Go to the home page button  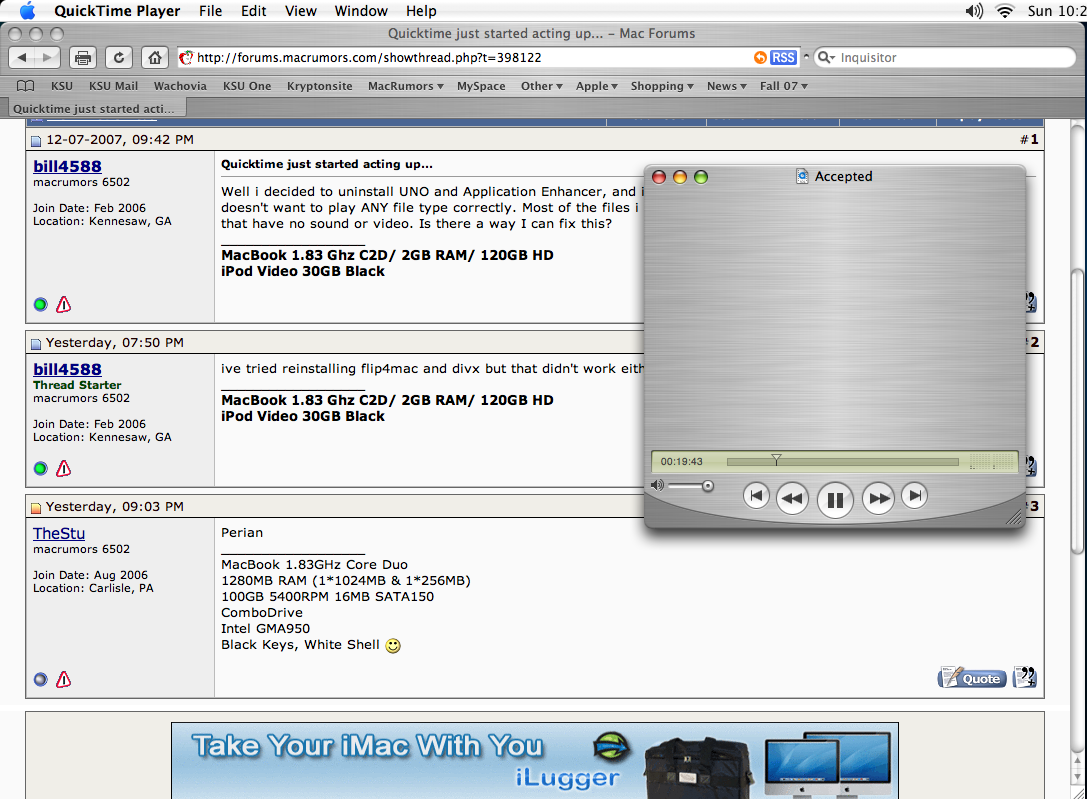coord(155,58)
